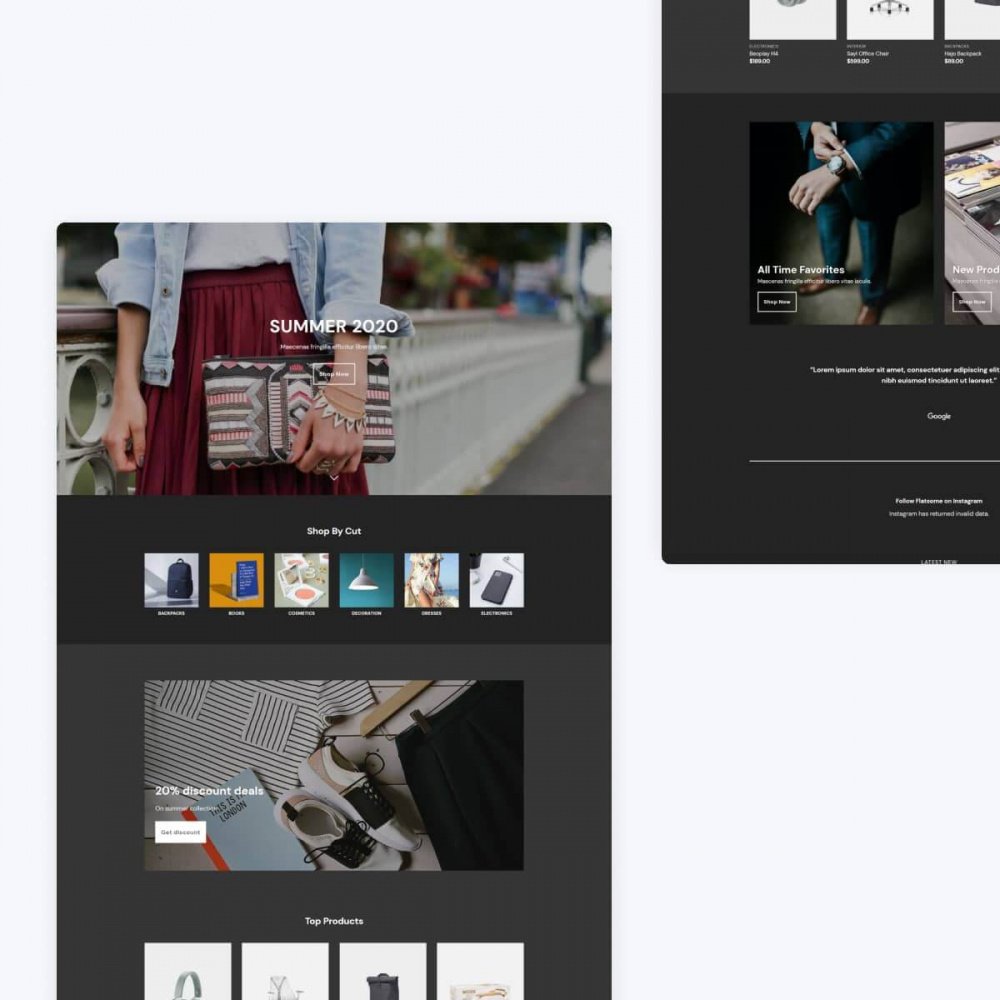This screenshot has height=1000, width=1000.
Task: Click the Beoplay H4 product name
Action: coord(763,54)
